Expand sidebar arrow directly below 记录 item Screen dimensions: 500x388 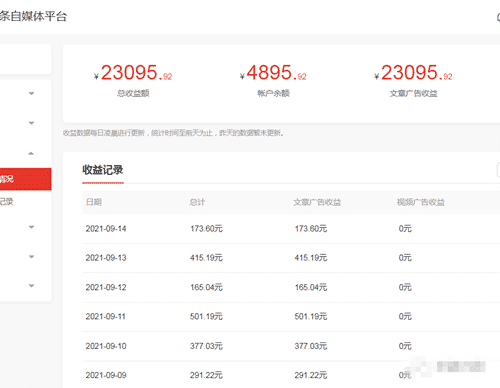tap(31, 227)
